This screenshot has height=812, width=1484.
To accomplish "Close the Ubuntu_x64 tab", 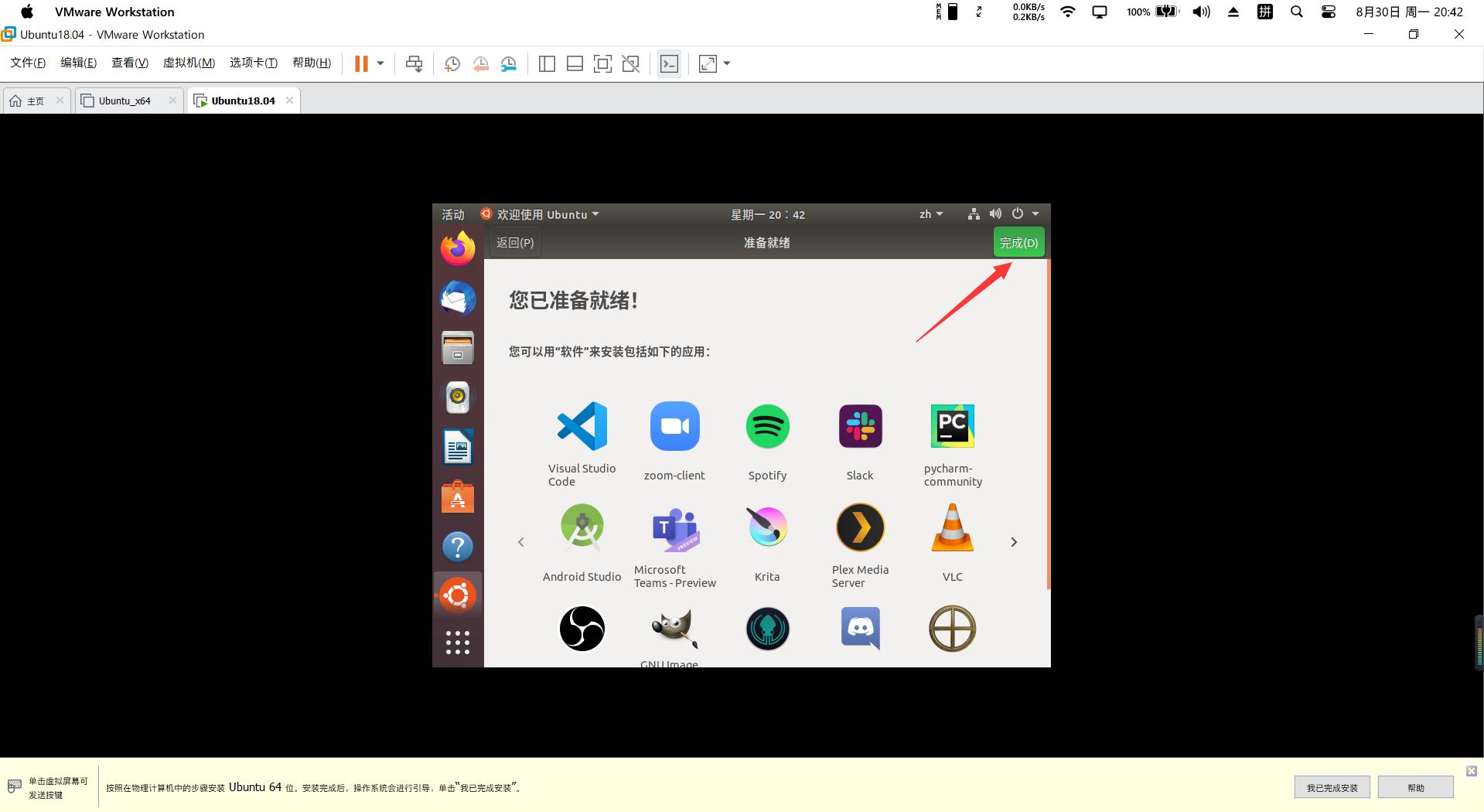I will tap(172, 101).
